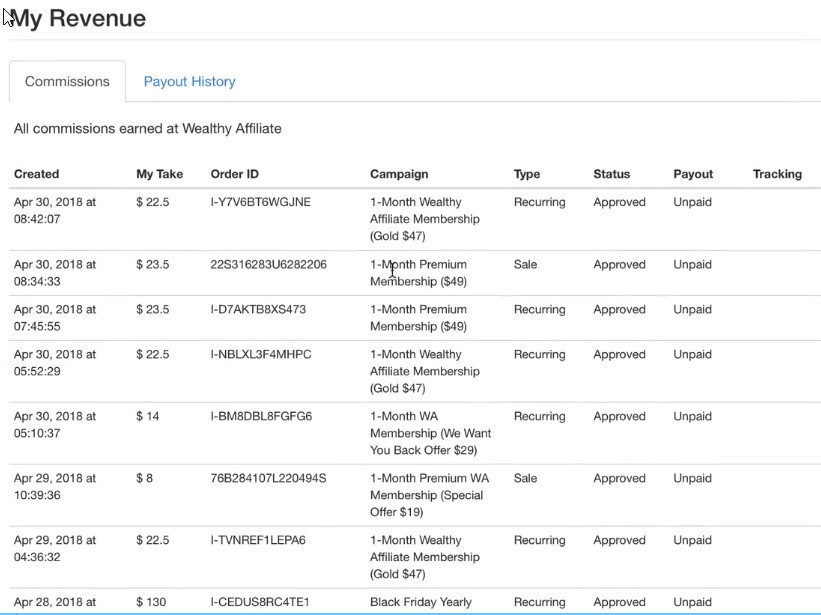This screenshot has width=821, height=615.
Task: Select the My Take column header
Action: [160, 174]
